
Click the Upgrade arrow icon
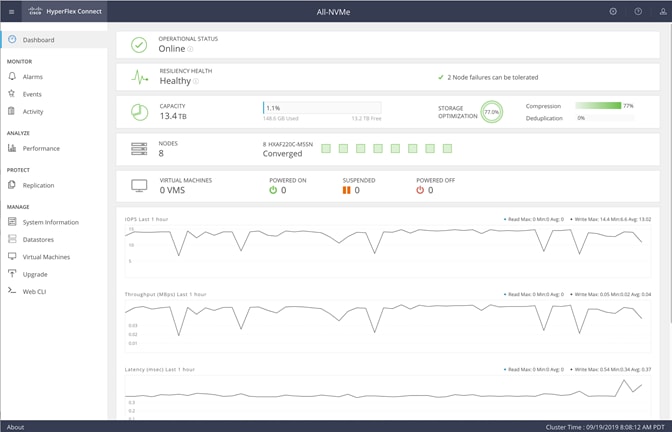pos(12,273)
